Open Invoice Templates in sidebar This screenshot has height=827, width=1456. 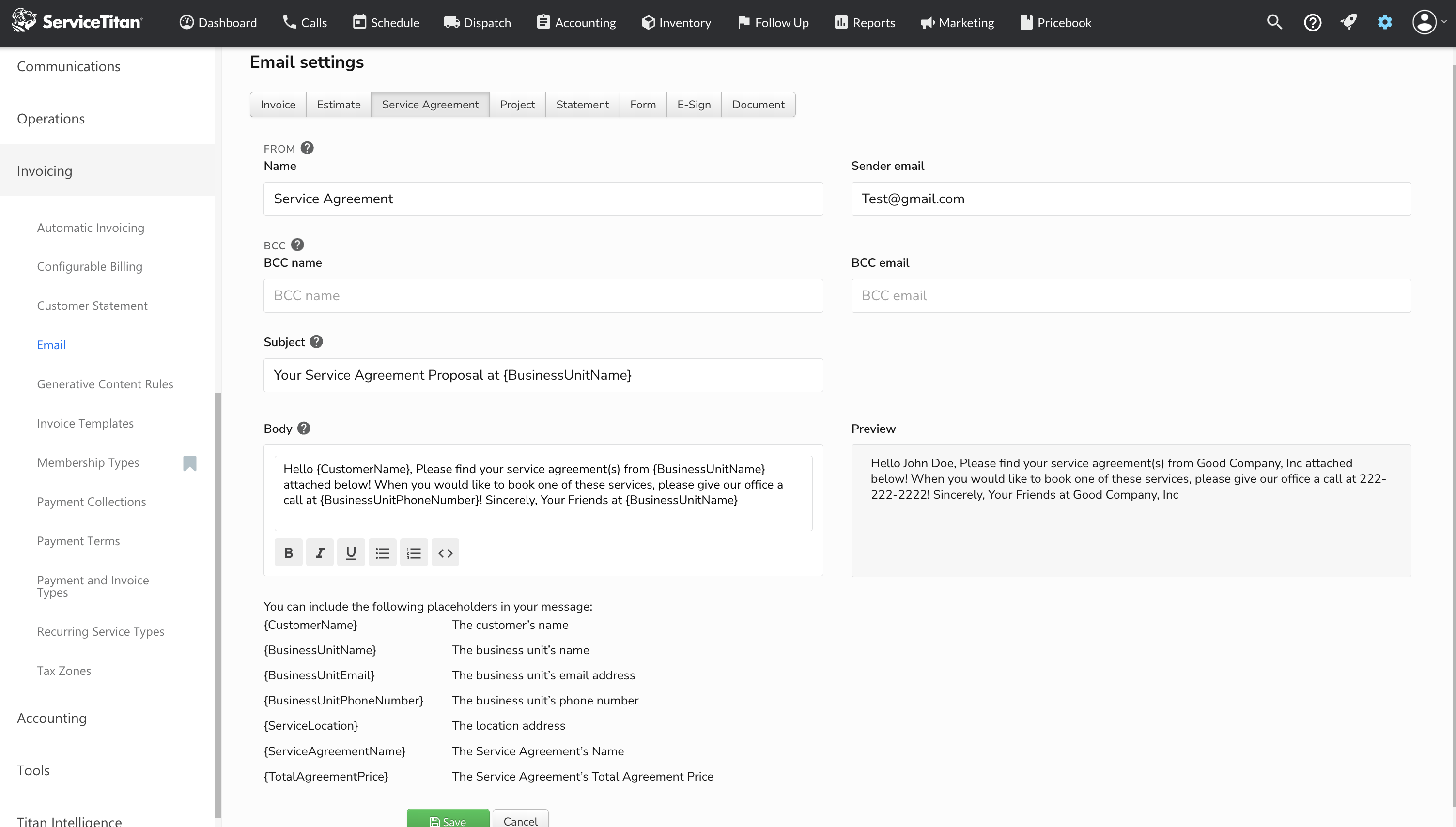pos(85,423)
